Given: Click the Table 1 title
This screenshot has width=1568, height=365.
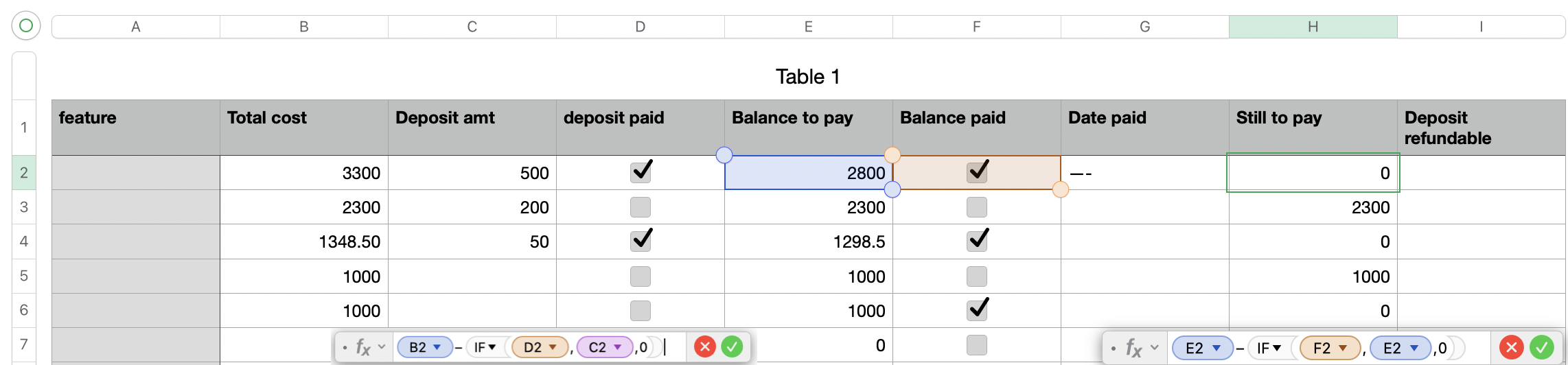Looking at the screenshot, I should [x=807, y=77].
